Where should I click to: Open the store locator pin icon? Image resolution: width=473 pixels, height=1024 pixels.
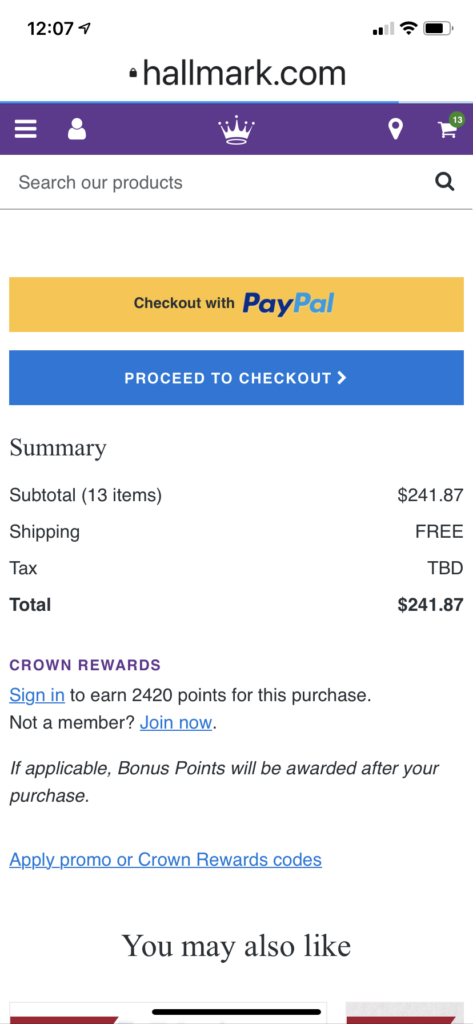tap(395, 129)
